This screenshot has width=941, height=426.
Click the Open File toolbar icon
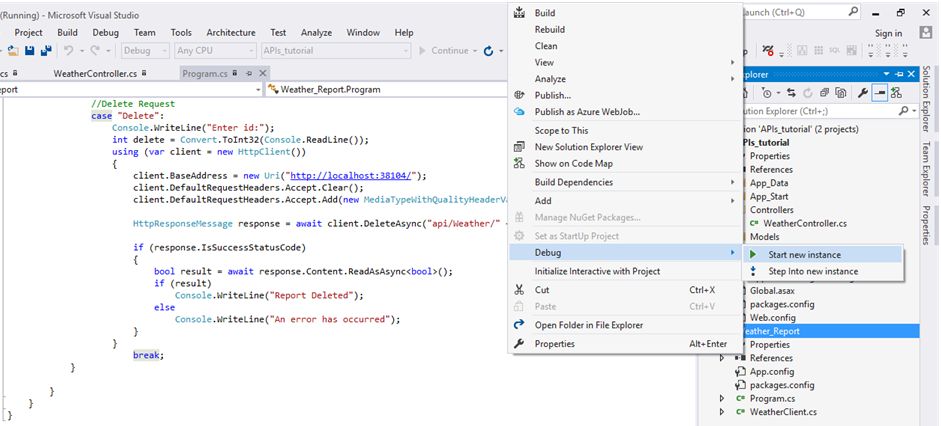pyautogui.click(x=13, y=52)
